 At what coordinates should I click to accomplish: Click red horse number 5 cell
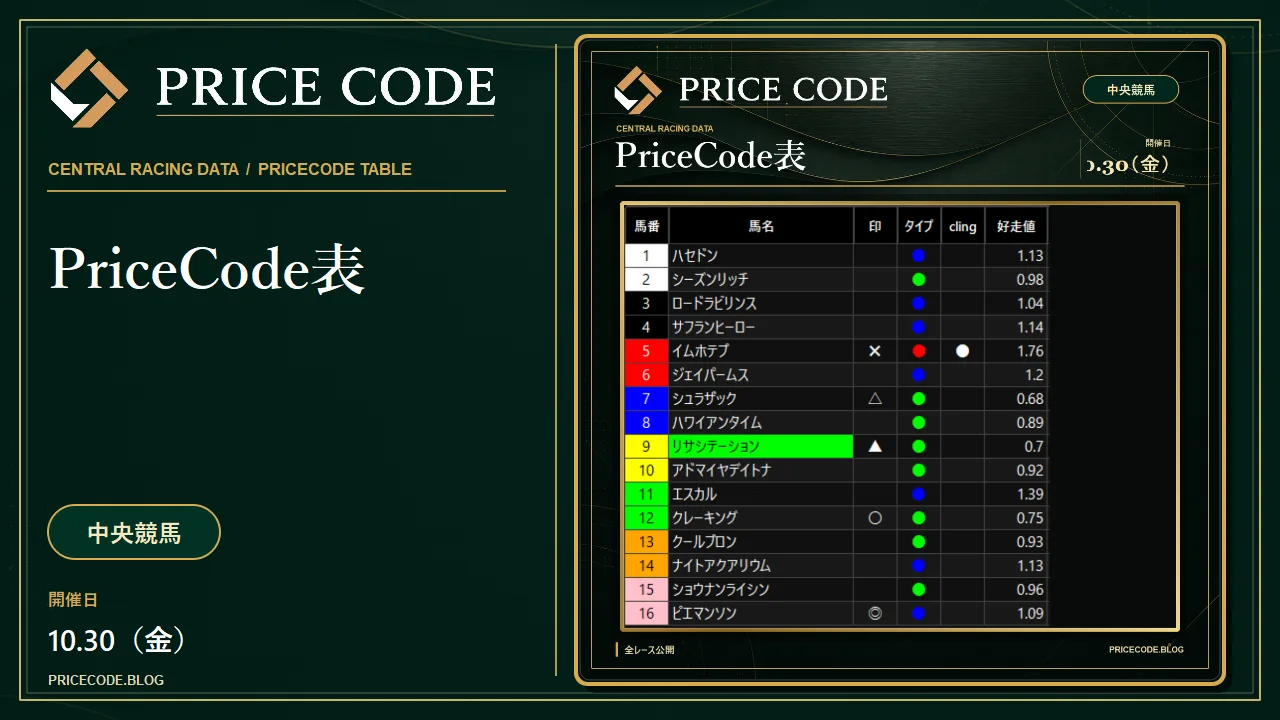tap(647, 351)
